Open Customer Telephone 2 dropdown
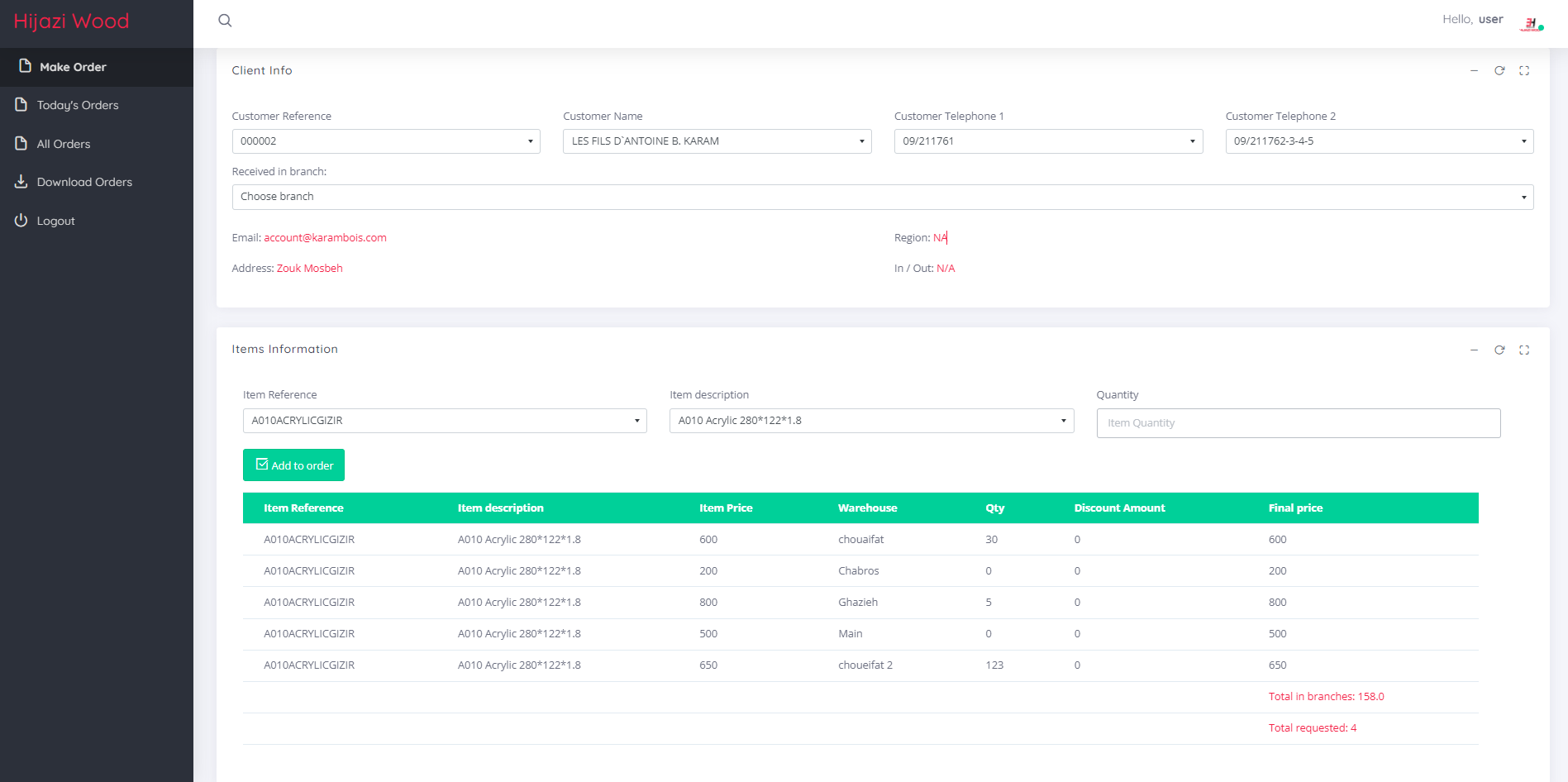 1379,141
